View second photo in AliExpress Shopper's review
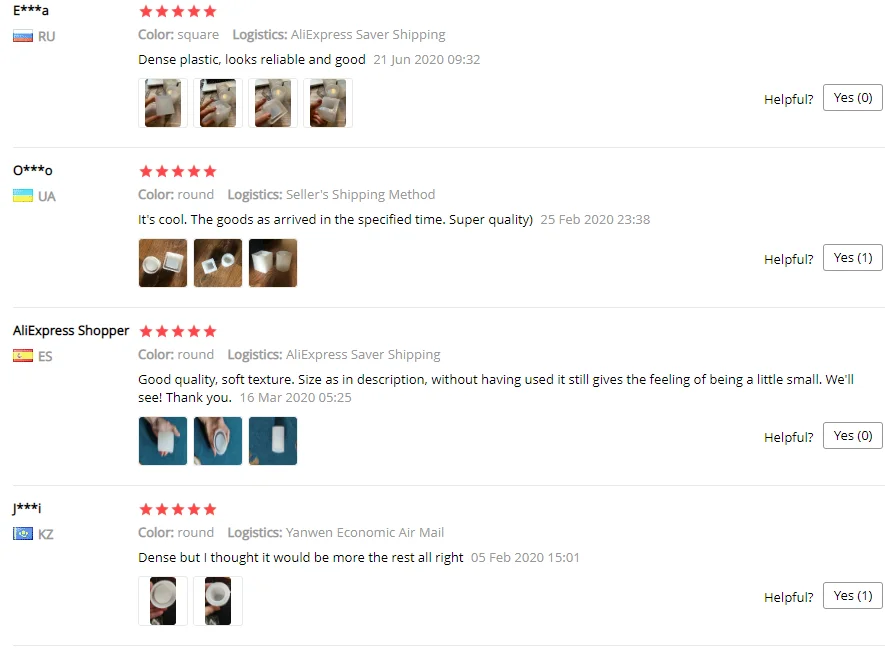The height and width of the screenshot is (650, 885). (218, 441)
